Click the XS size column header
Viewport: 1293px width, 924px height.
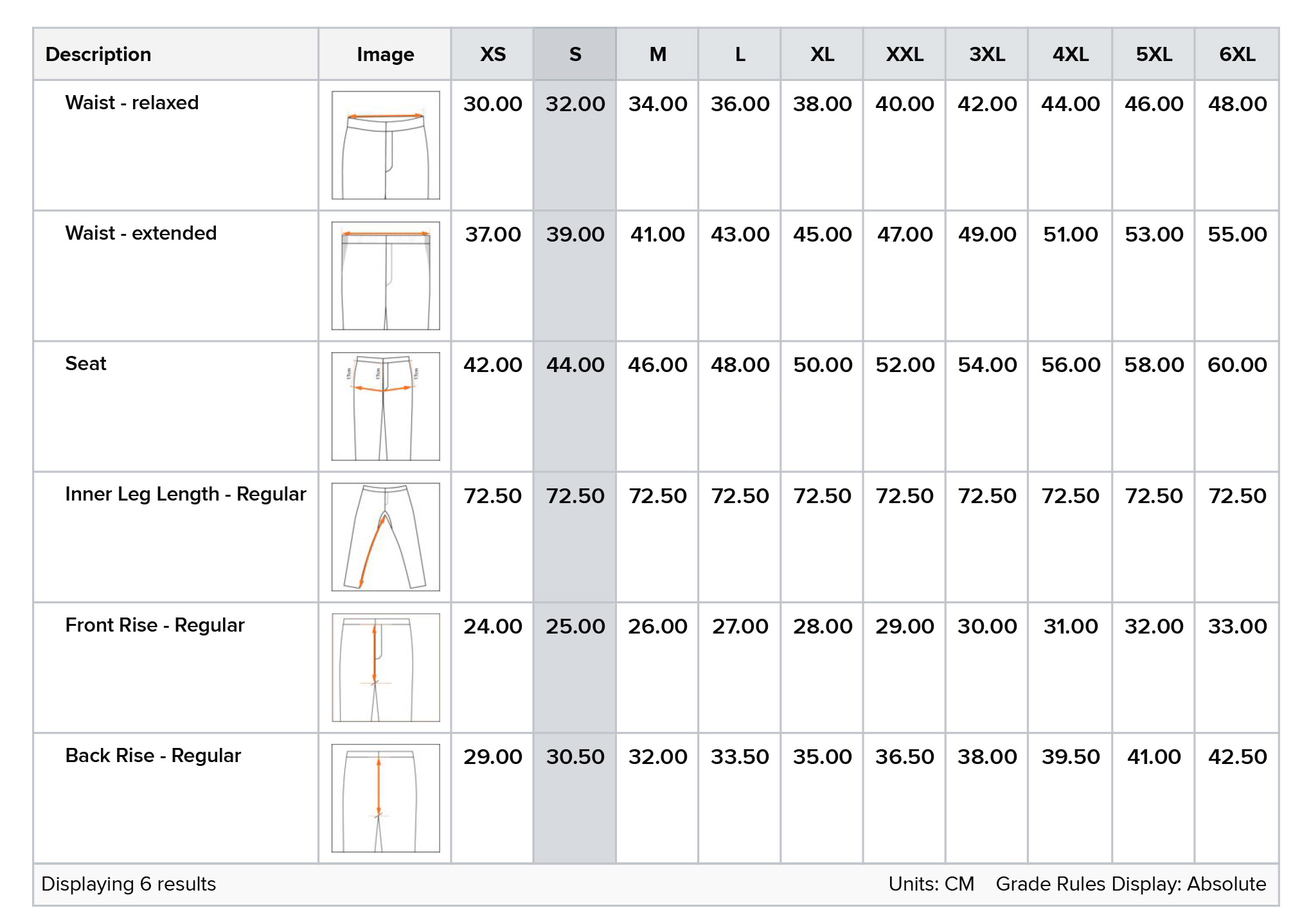click(x=492, y=55)
